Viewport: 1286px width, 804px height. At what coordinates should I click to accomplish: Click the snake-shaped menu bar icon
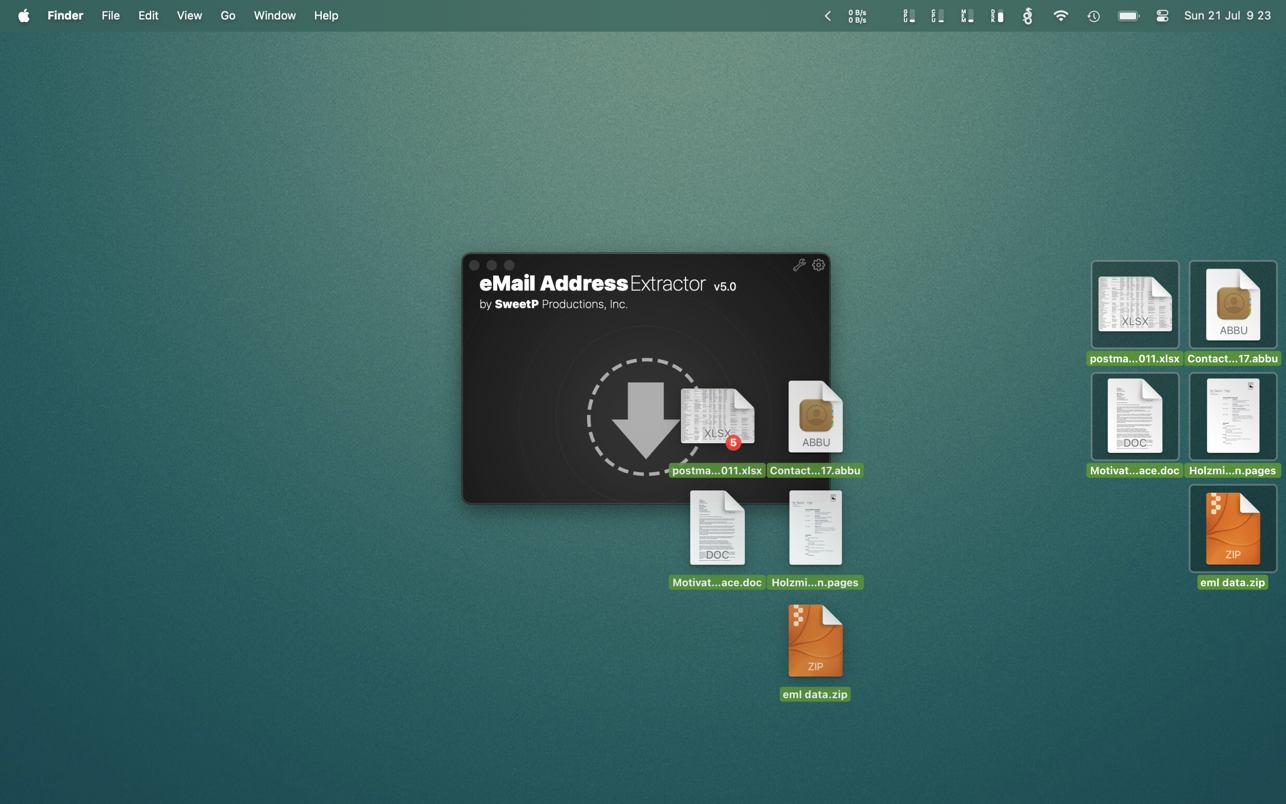click(1028, 15)
